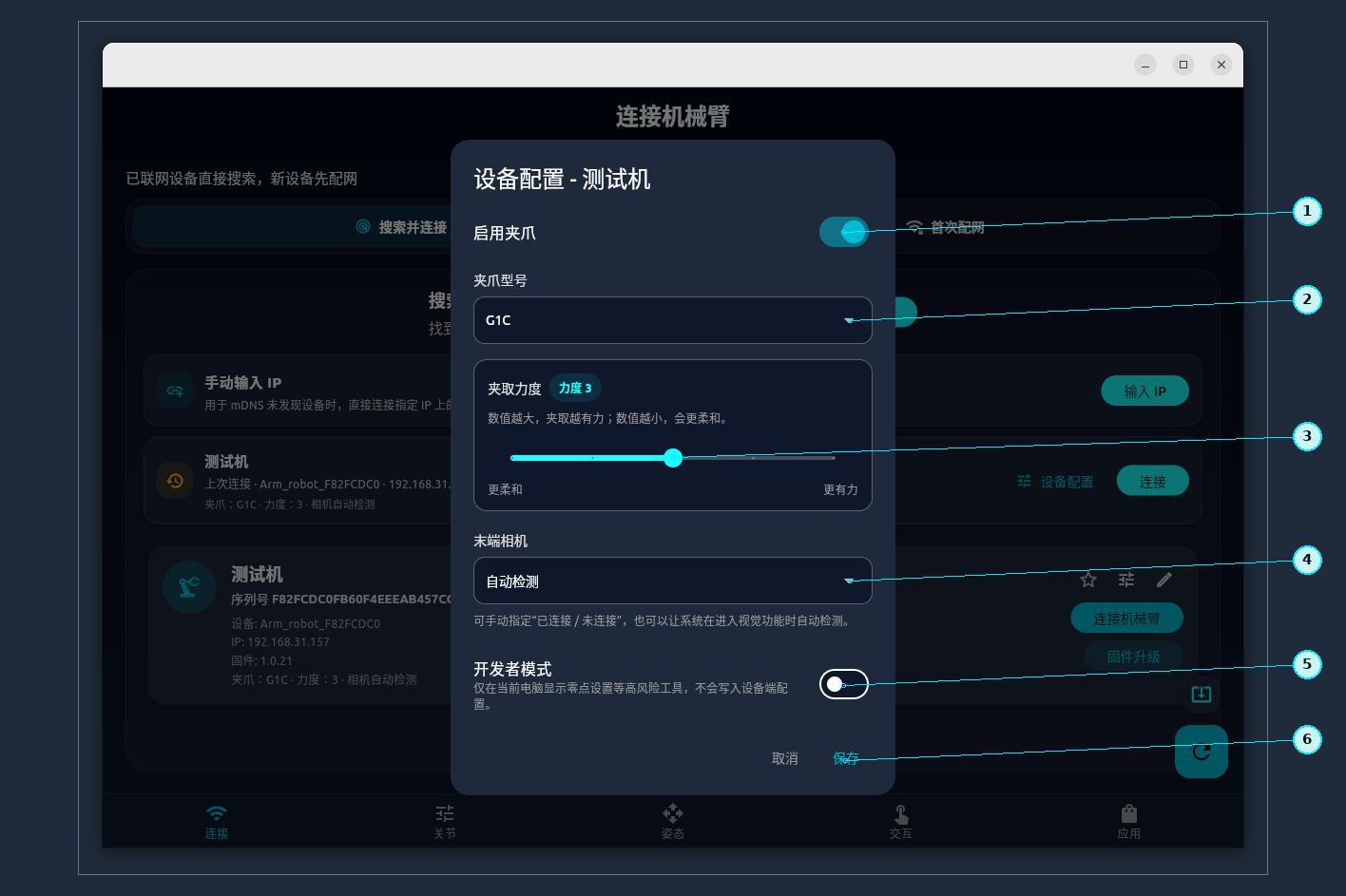Click the 输入 IP button
This screenshot has height=896, width=1346.
pyautogui.click(x=1144, y=391)
